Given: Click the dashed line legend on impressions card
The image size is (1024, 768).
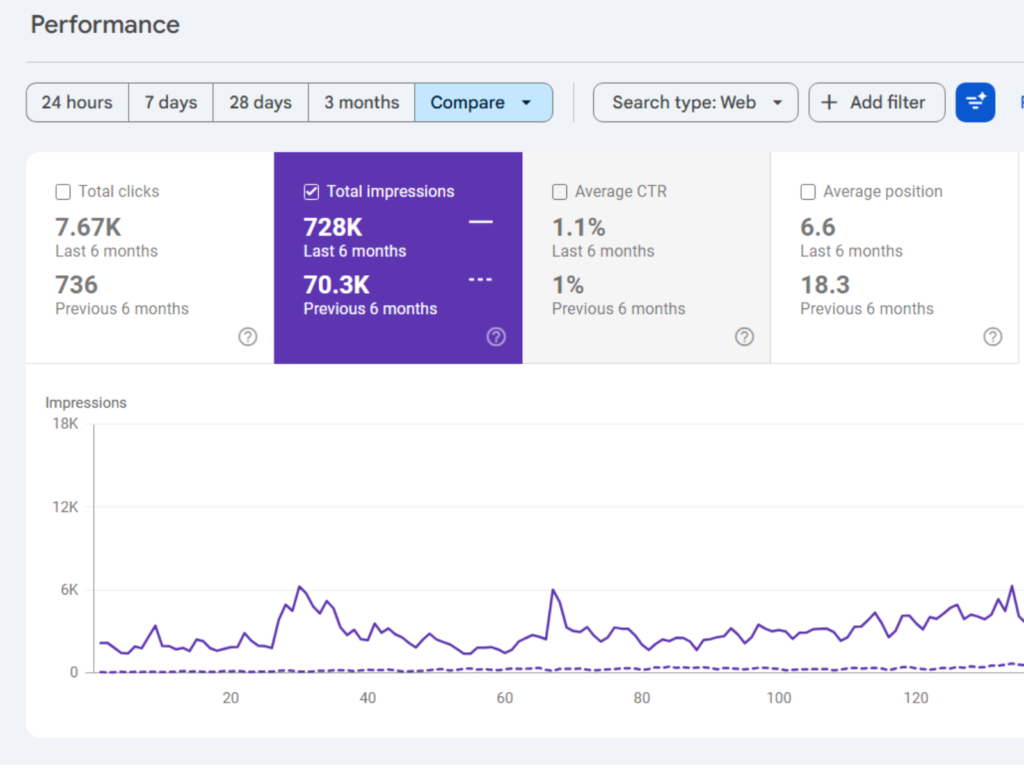Looking at the screenshot, I should click(480, 279).
